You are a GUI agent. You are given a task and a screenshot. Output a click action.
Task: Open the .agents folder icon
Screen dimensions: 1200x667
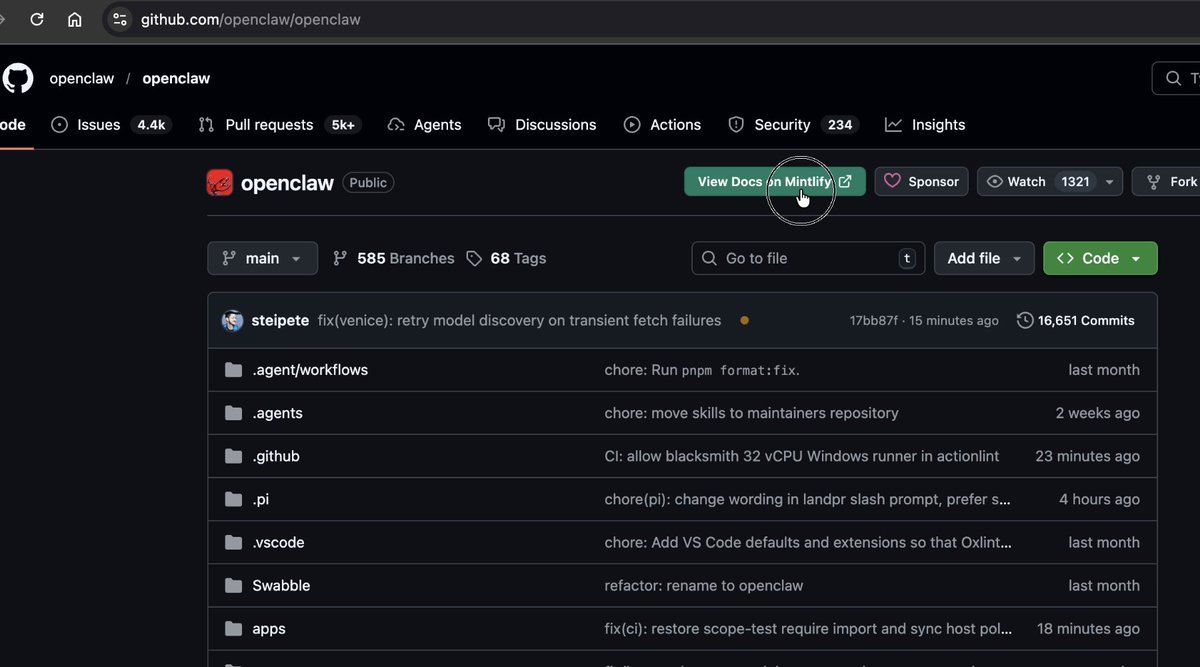click(x=234, y=413)
